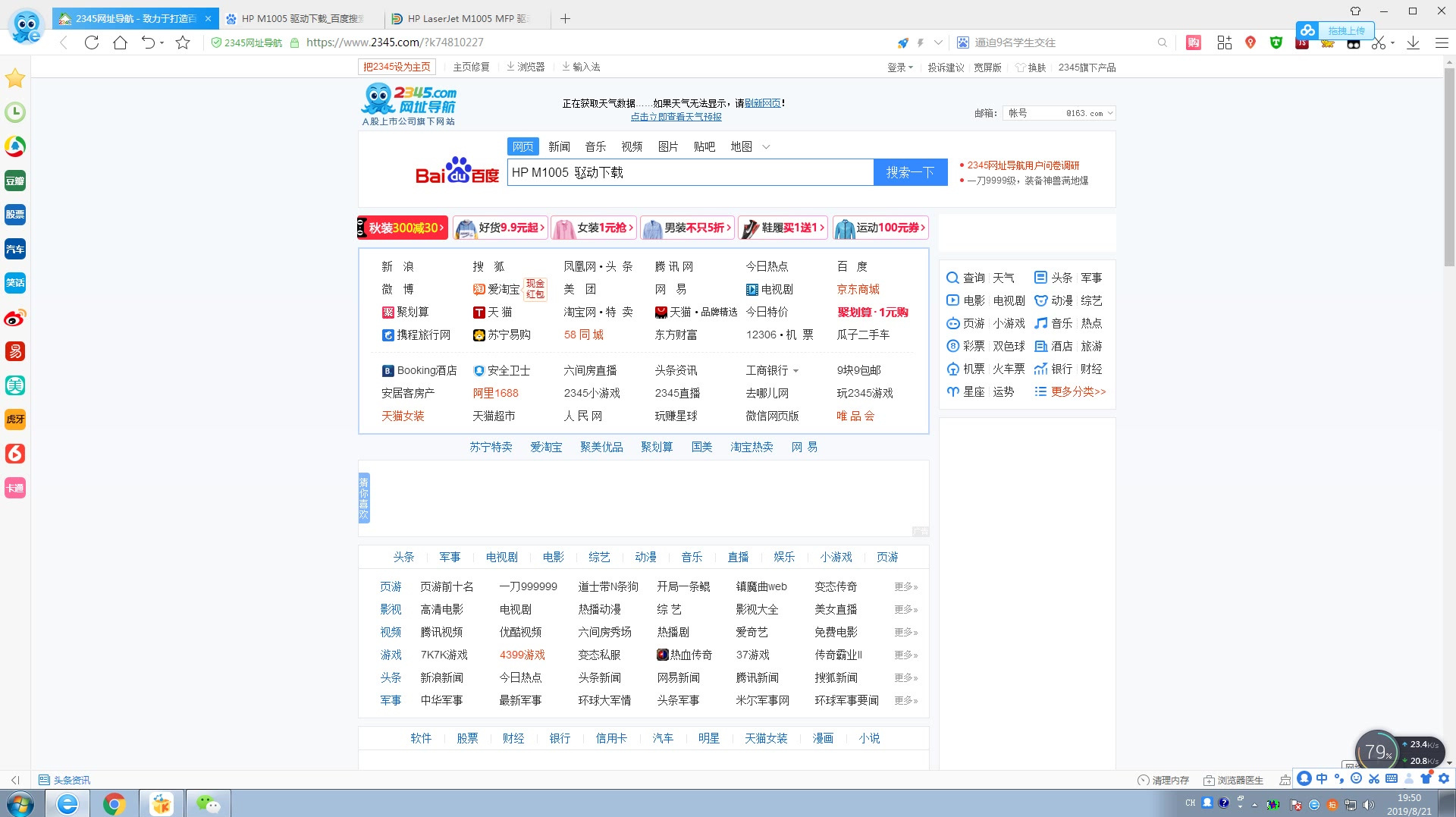The width and height of the screenshot is (1456, 817).
Task: Open the address bar dropdown chevron
Action: click(938, 42)
